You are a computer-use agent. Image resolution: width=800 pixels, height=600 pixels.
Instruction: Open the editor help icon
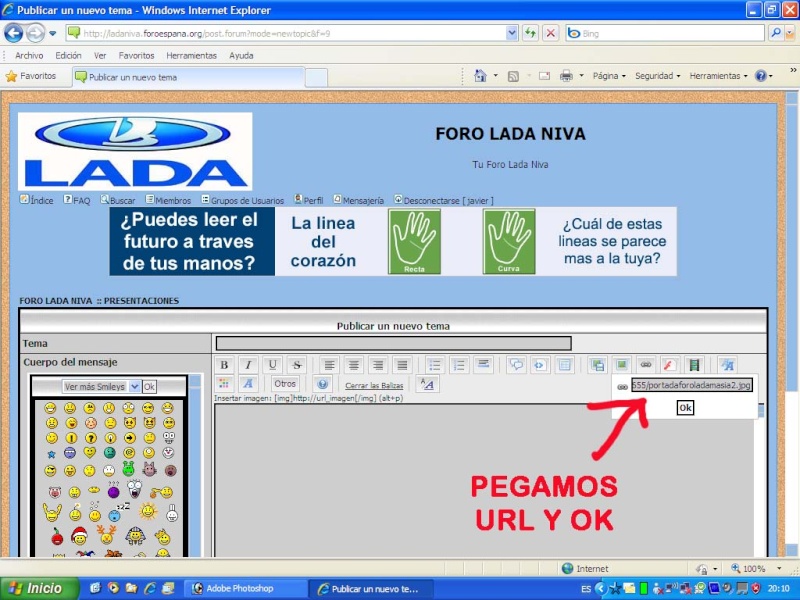coord(322,384)
